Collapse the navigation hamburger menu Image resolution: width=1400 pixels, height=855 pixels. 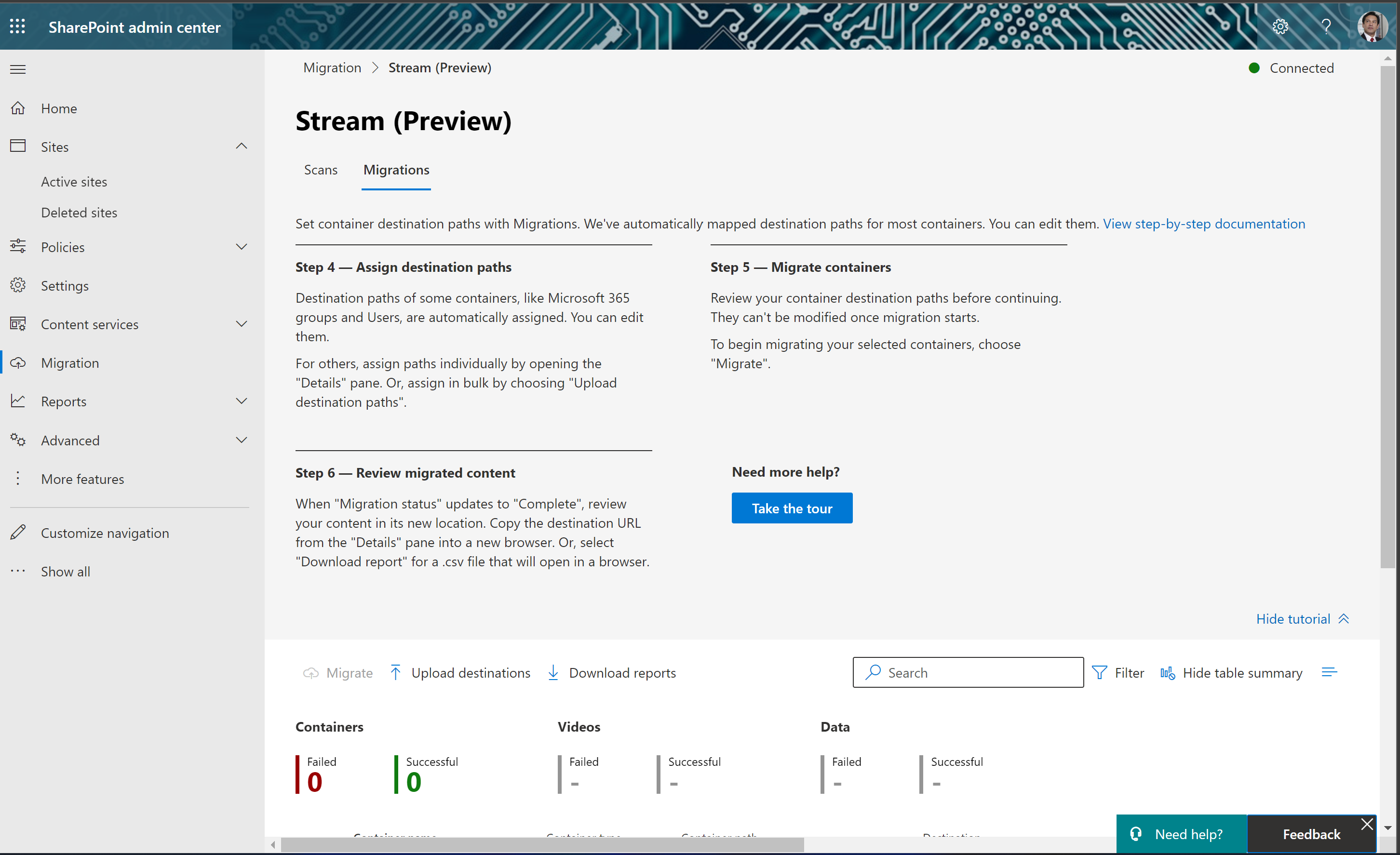pos(18,69)
